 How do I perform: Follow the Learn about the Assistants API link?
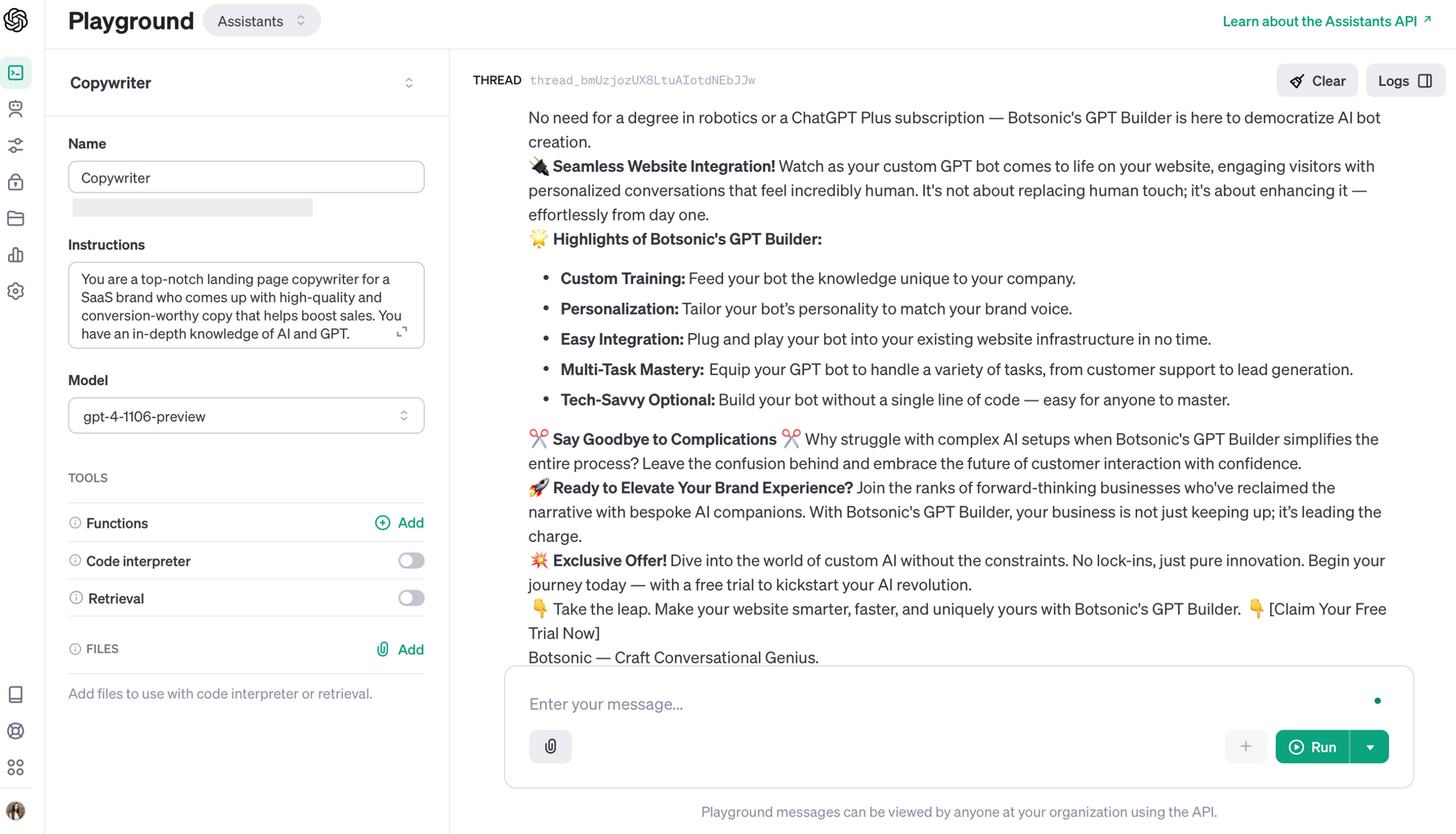point(1321,21)
